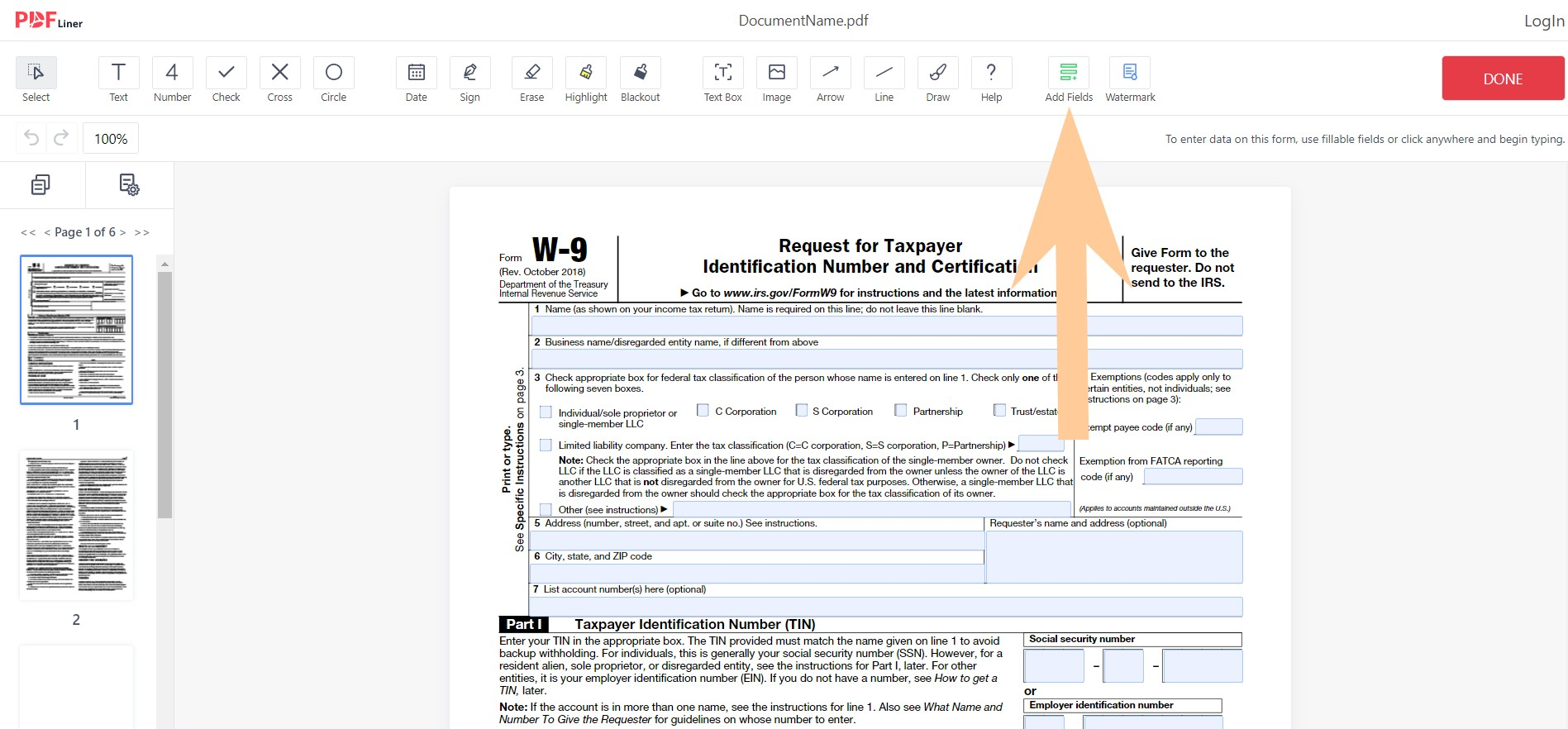Redo the last action
This screenshot has height=729, width=1568.
(x=61, y=138)
